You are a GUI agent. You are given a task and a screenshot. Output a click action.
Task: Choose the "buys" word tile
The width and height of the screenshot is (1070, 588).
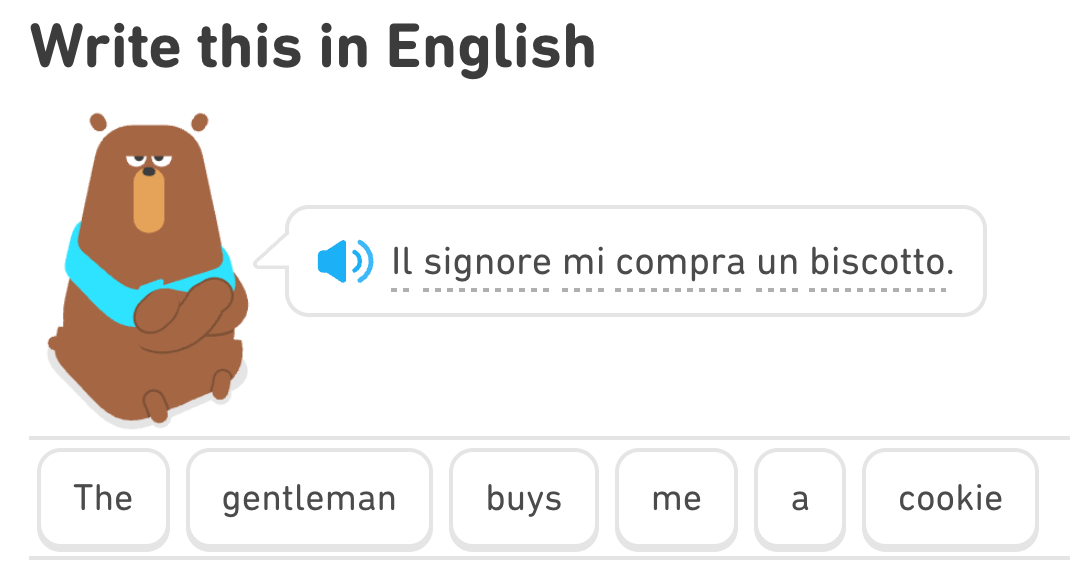coord(524,498)
